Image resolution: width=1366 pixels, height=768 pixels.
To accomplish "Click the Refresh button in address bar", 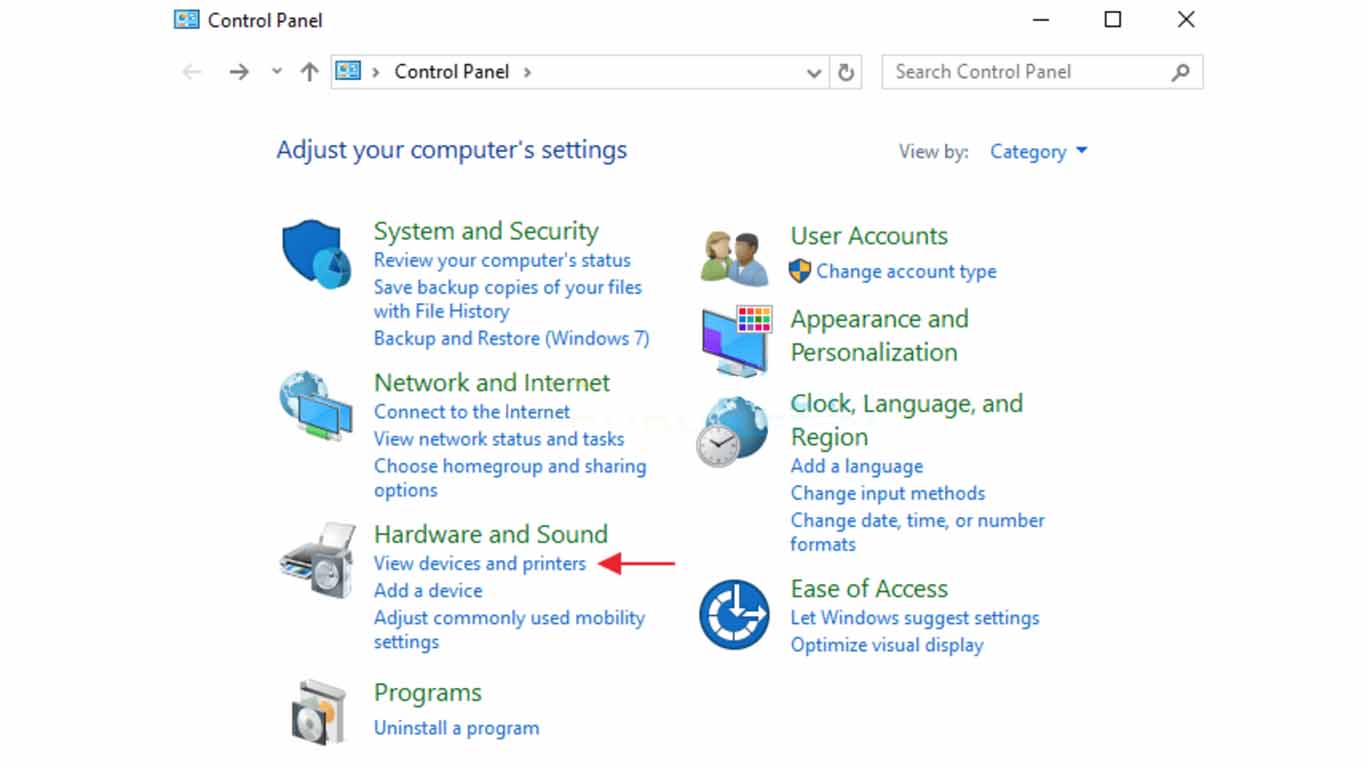I will [845, 71].
